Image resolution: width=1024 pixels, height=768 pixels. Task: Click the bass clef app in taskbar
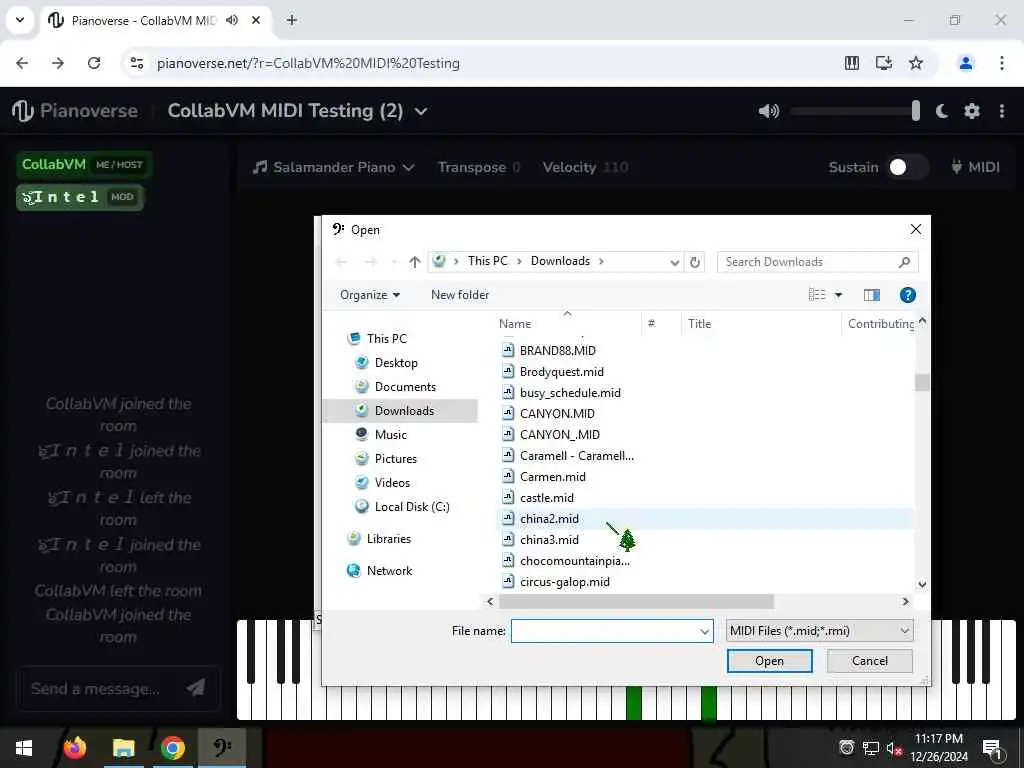point(222,747)
